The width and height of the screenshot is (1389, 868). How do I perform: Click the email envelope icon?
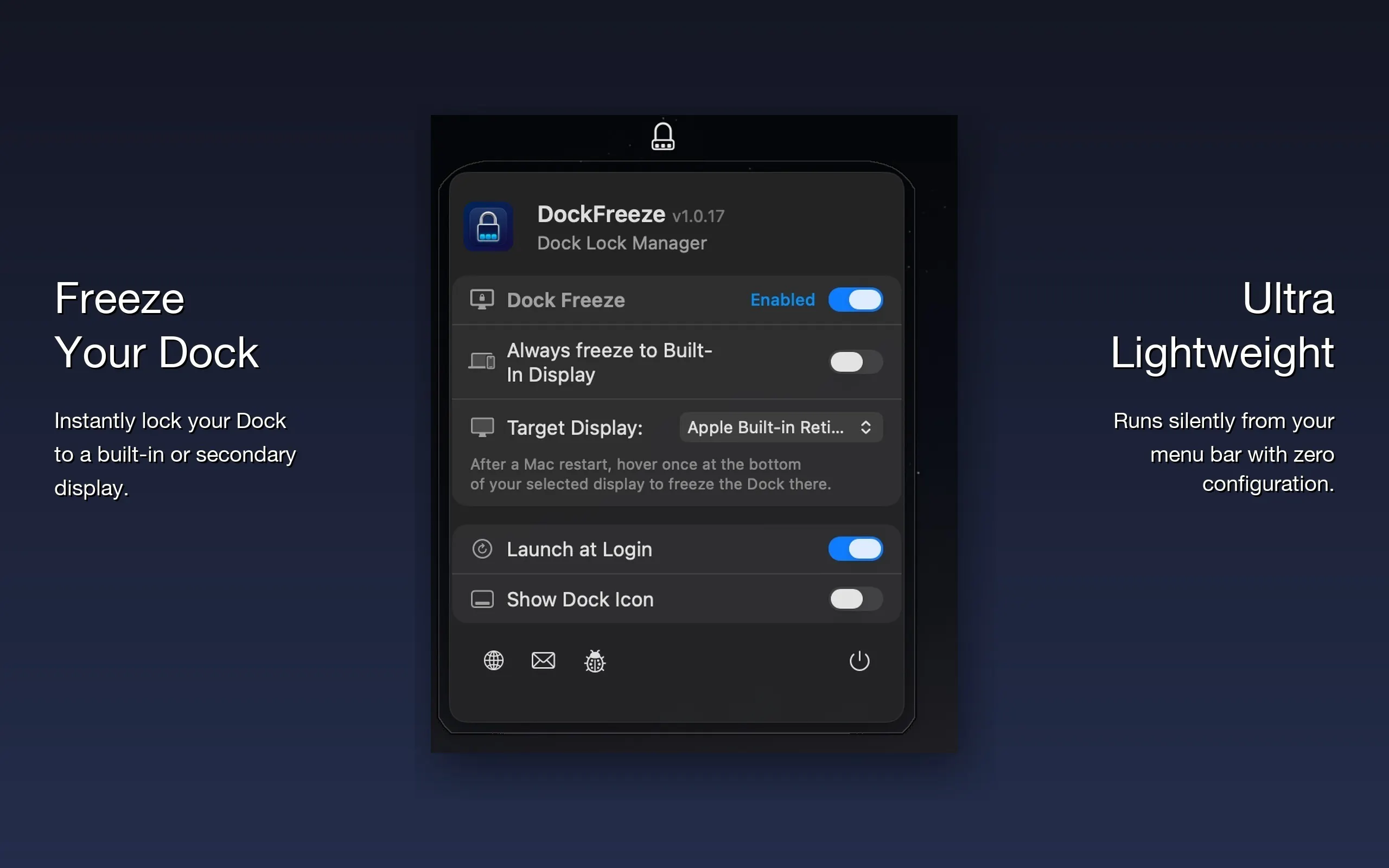(543, 660)
